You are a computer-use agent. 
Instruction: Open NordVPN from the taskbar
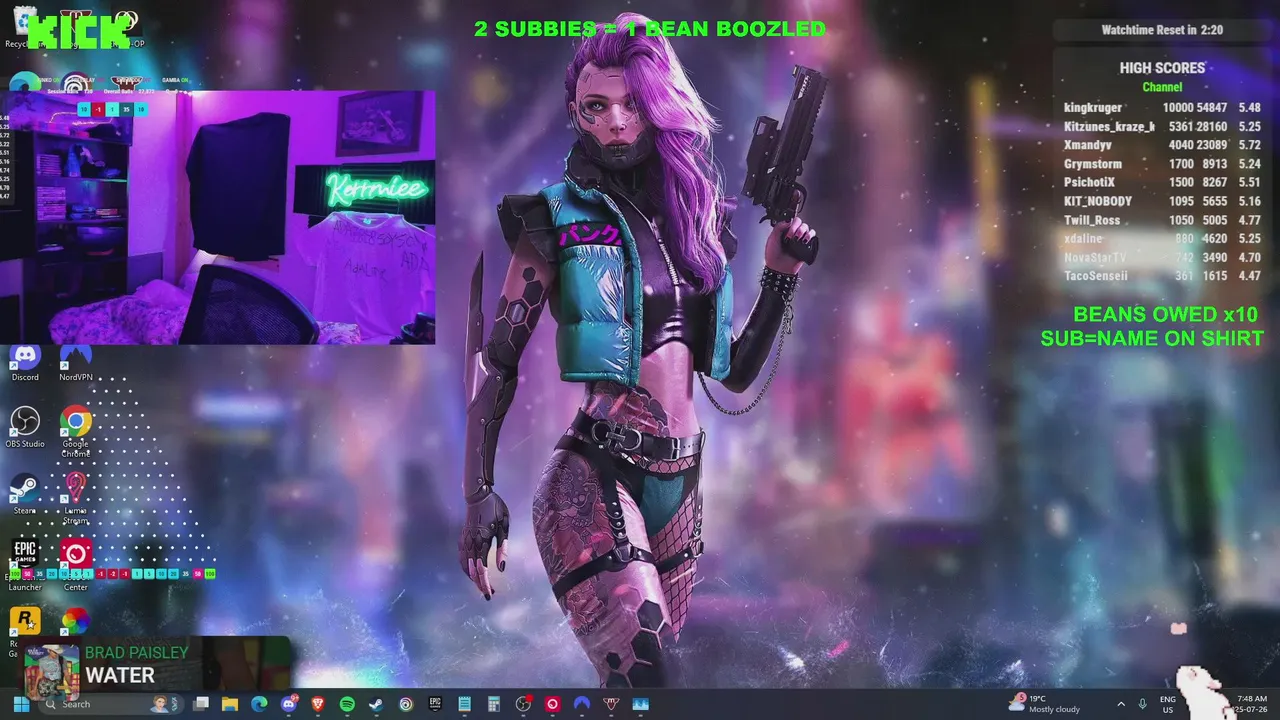[582, 704]
